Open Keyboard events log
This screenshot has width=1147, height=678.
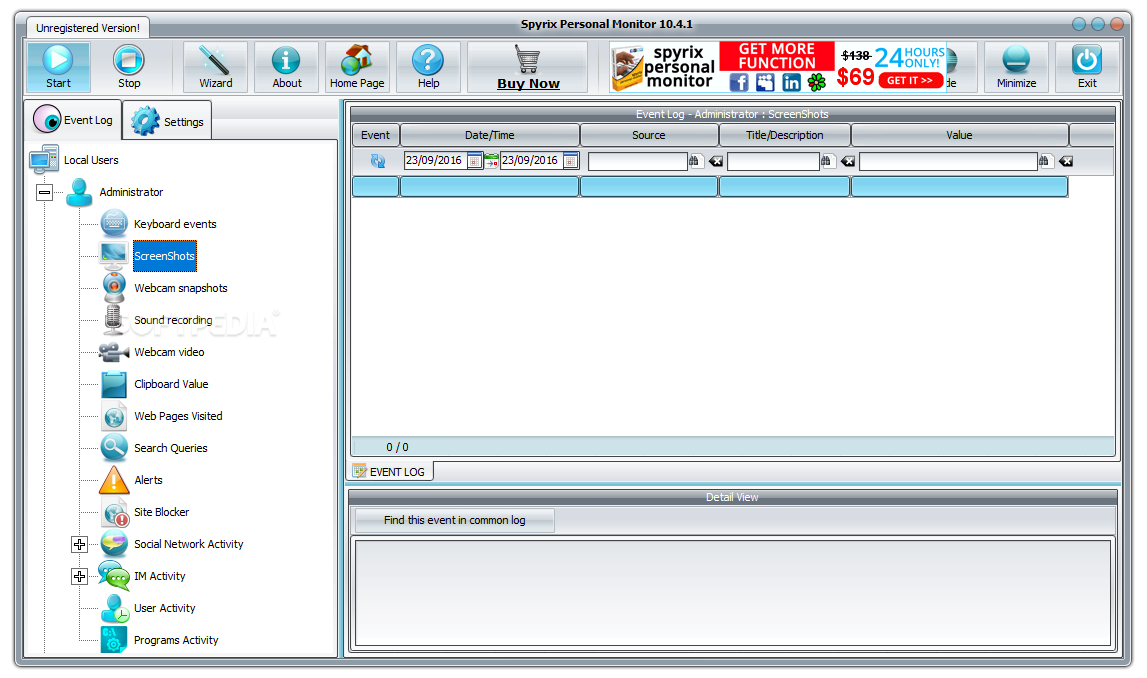175,225
